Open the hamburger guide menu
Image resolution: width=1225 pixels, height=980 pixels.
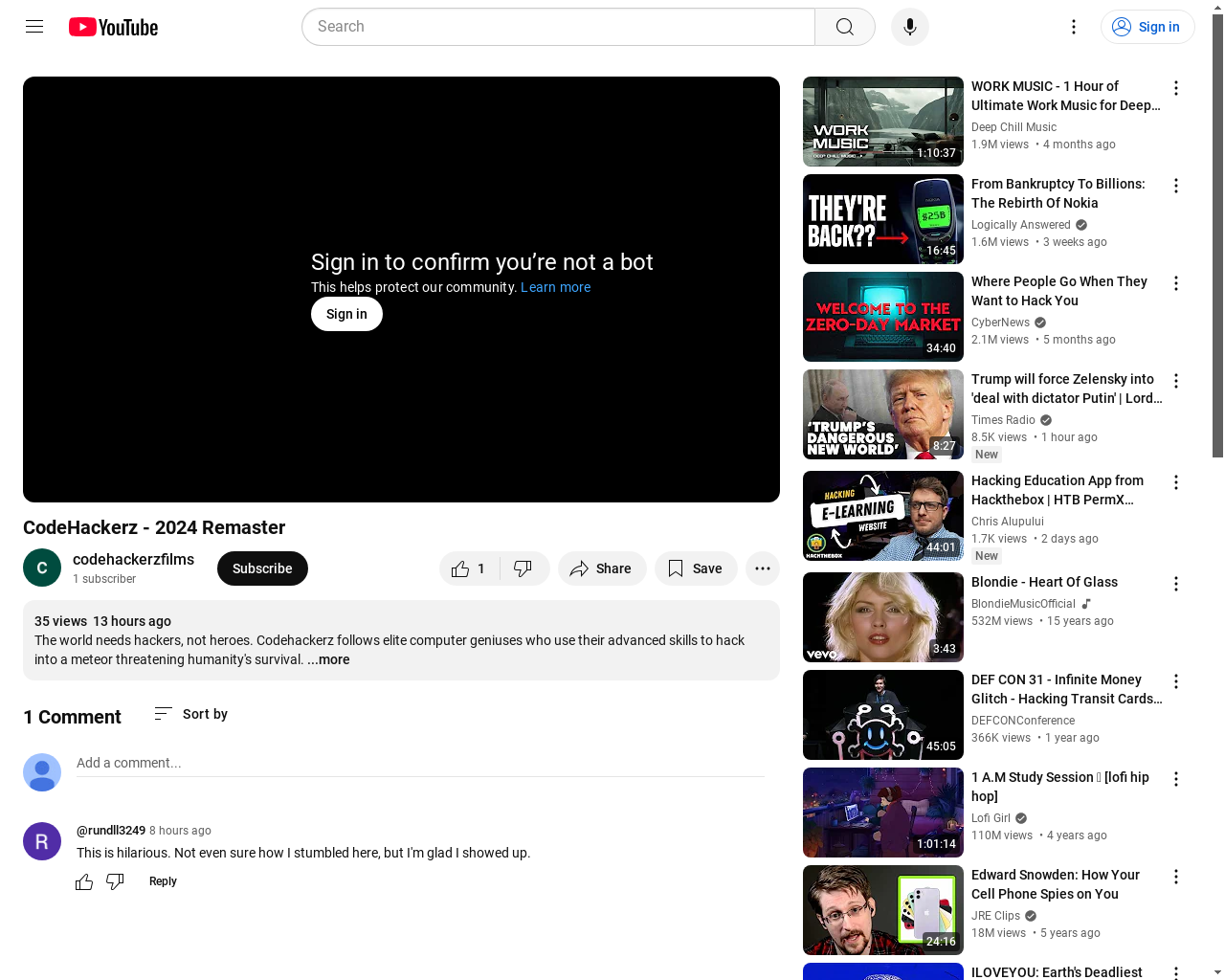coord(34,27)
